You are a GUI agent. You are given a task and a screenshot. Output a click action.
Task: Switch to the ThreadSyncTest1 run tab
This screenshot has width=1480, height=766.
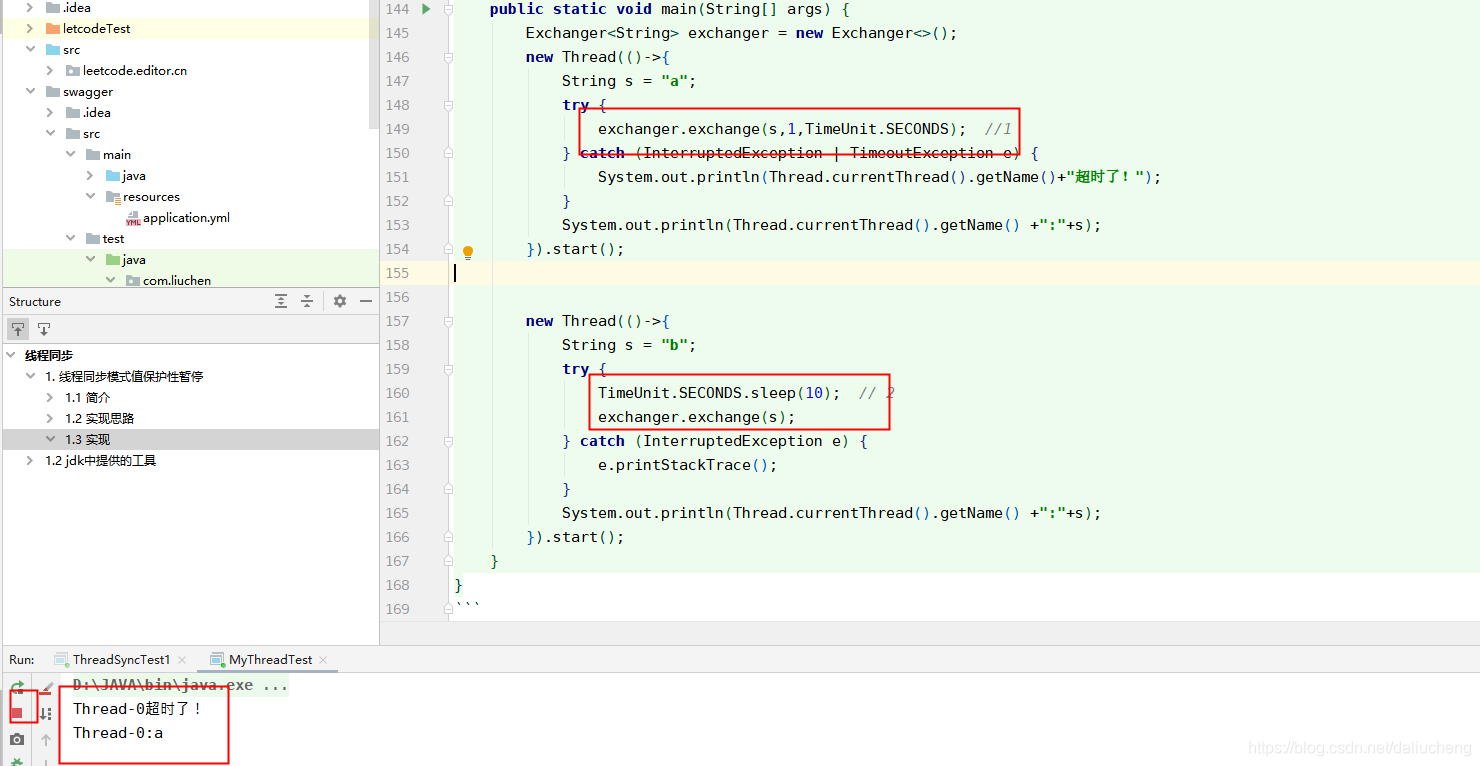coord(121,660)
